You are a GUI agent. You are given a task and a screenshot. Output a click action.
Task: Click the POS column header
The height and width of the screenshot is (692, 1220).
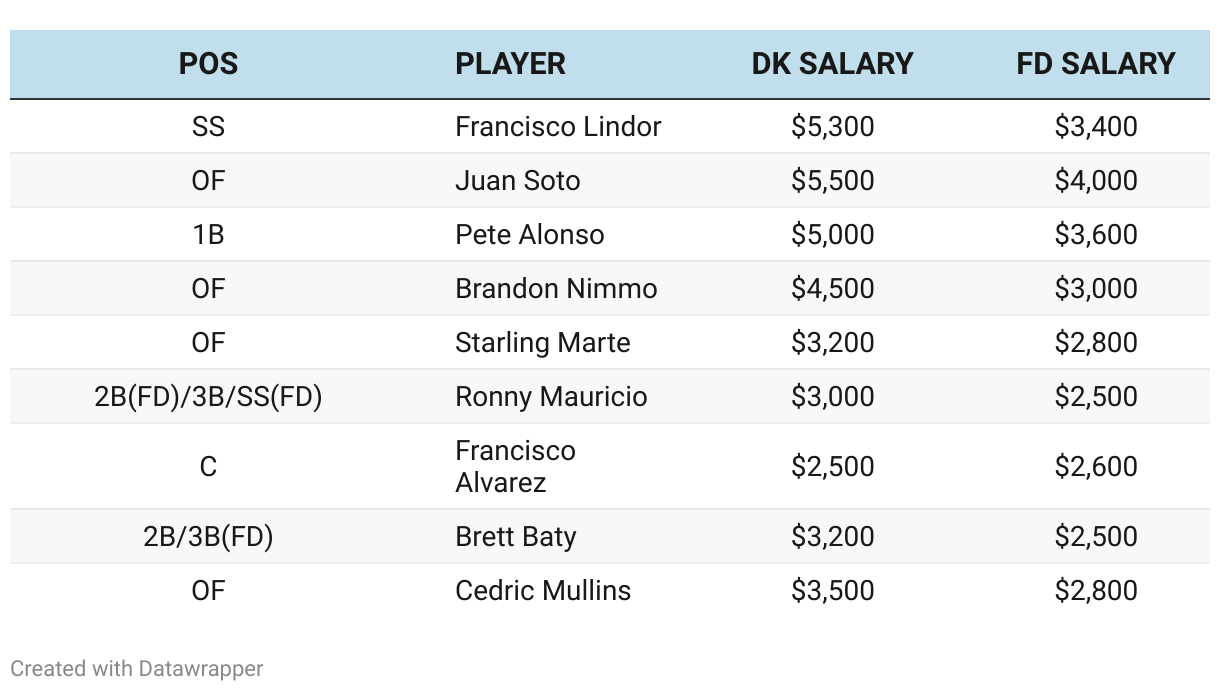(x=208, y=64)
